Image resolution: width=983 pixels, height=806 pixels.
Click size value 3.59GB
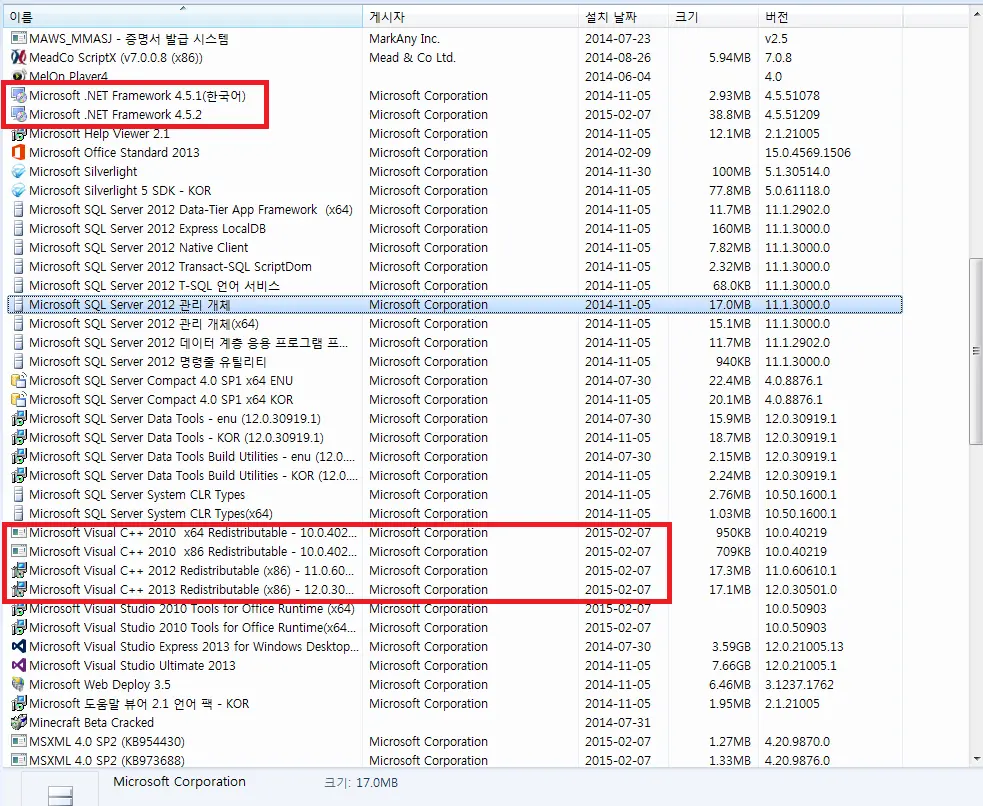tap(731, 646)
